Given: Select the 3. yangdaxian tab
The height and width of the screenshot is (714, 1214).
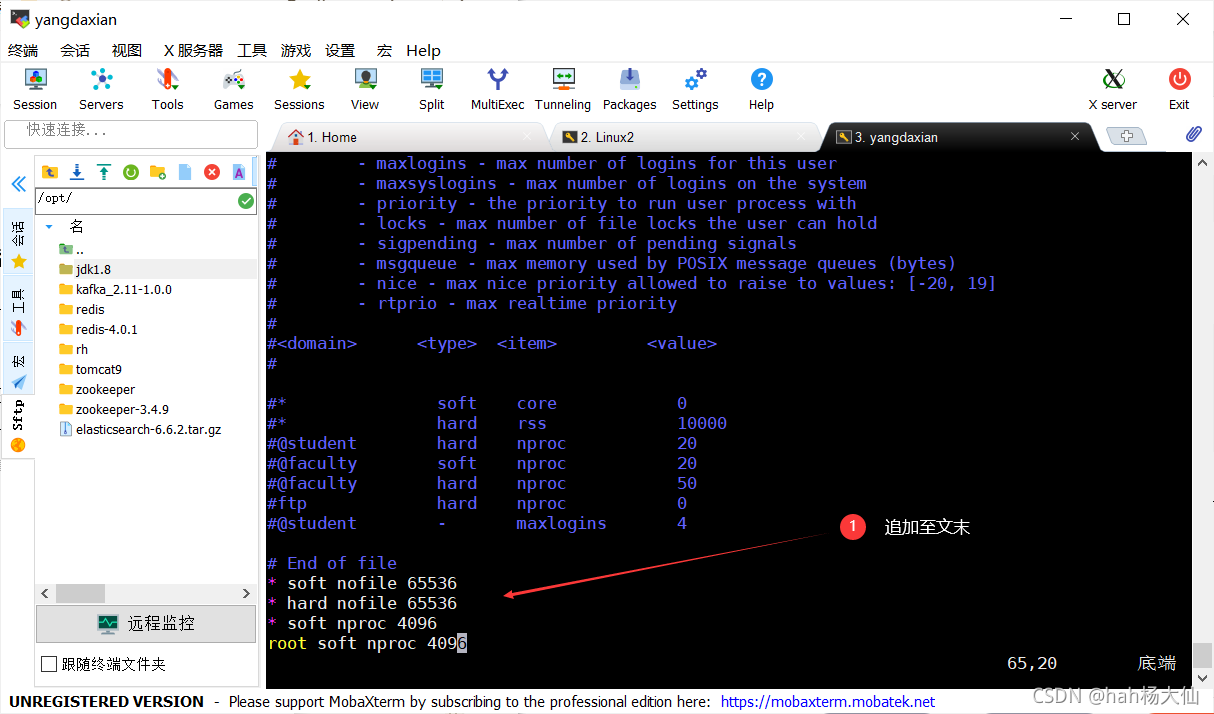Looking at the screenshot, I should tap(958, 137).
